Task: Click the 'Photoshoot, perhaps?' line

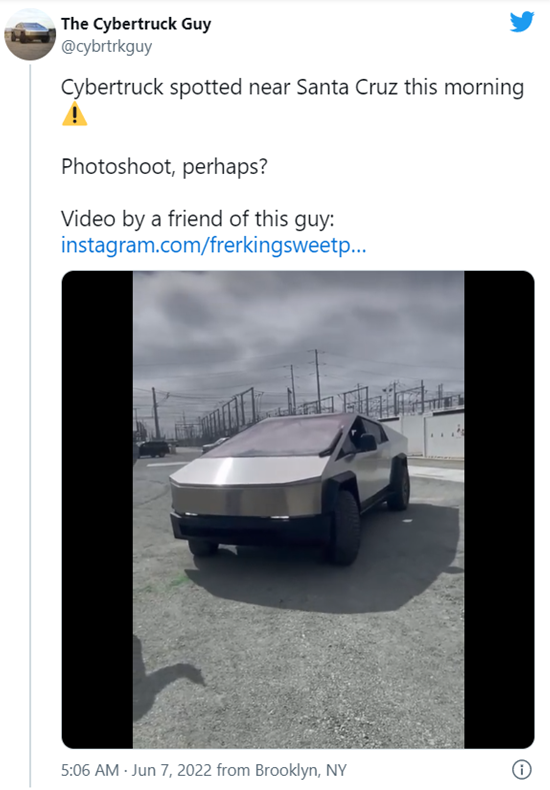Action: coord(164,167)
